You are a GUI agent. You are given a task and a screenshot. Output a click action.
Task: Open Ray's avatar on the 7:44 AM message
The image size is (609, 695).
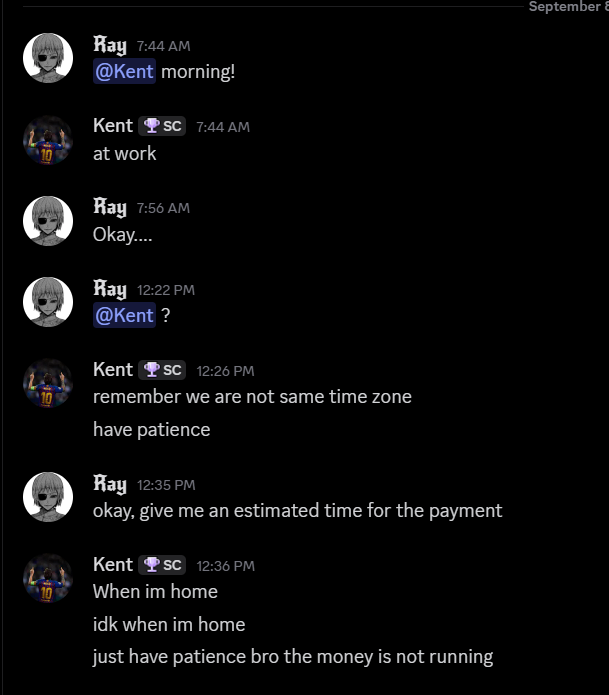(x=48, y=58)
